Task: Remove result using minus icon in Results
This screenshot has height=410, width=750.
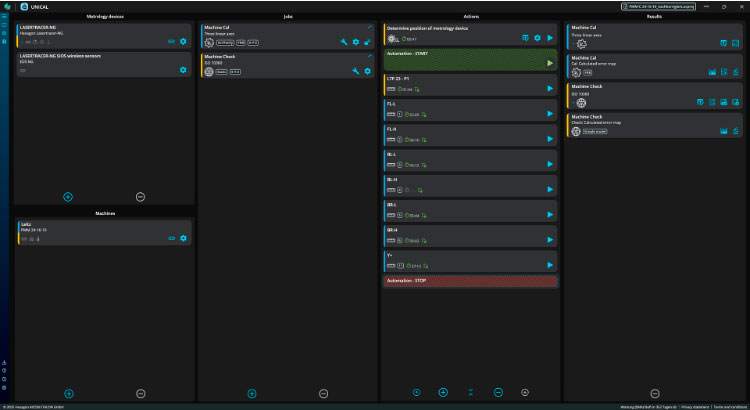Action: coord(655,393)
